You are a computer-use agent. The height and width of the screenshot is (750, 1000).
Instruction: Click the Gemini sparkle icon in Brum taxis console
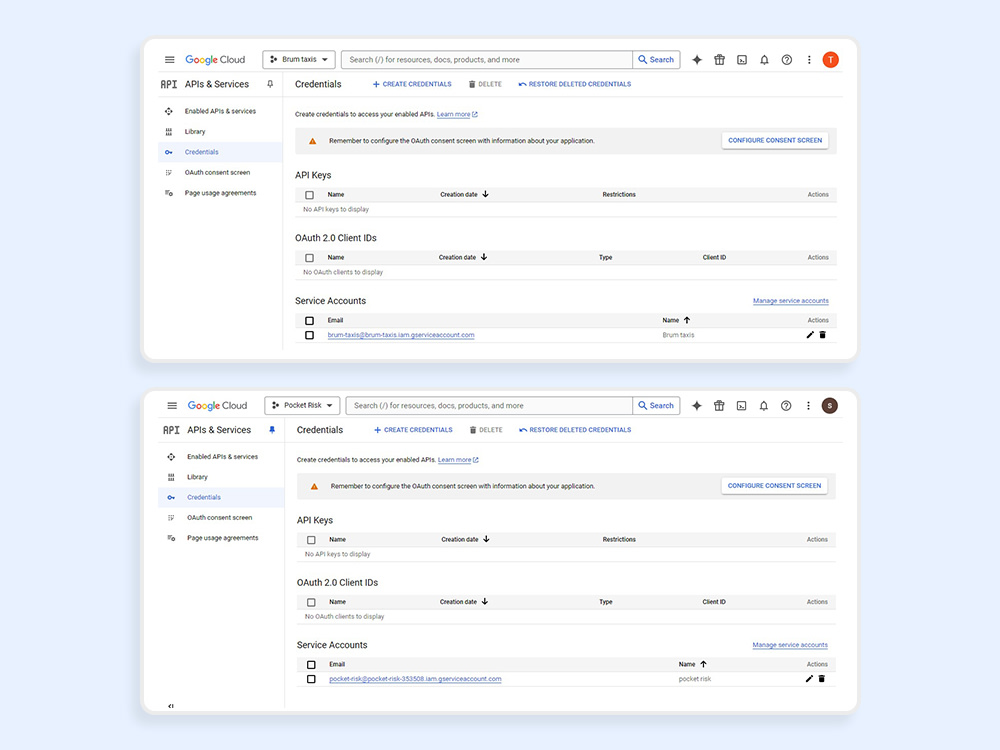click(x=697, y=60)
